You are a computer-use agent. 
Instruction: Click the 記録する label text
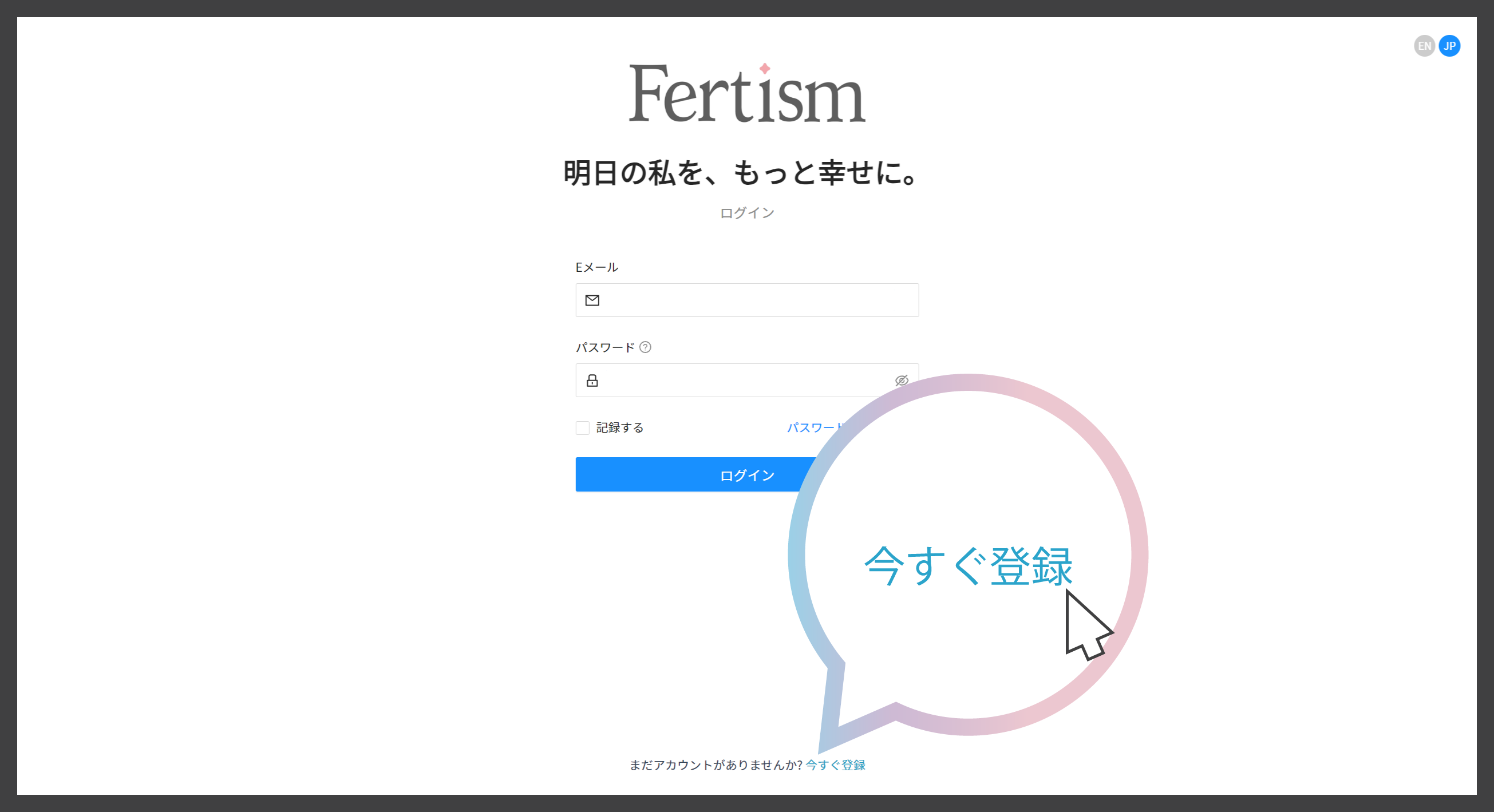[x=620, y=427]
